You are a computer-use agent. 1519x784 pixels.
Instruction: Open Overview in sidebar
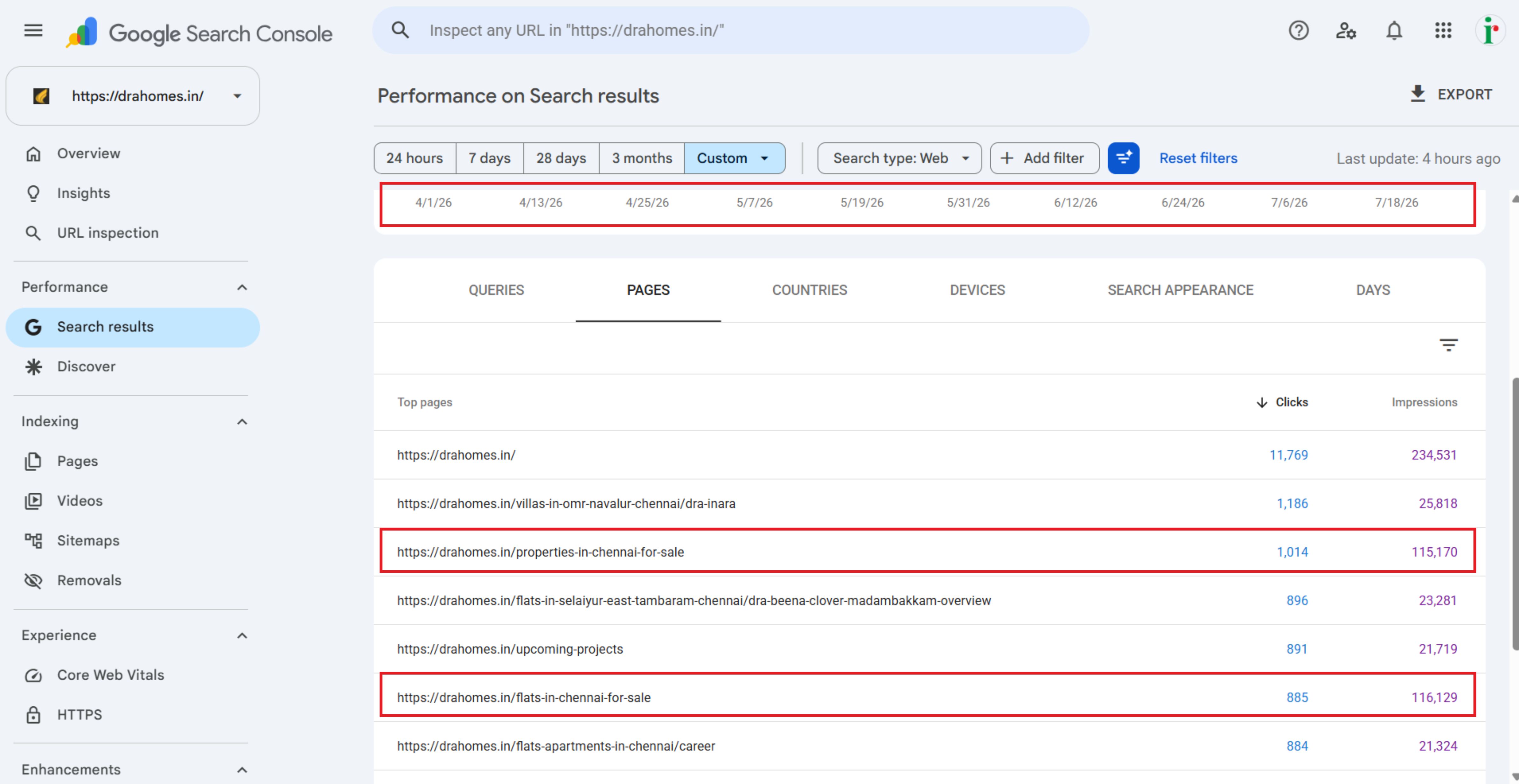133,154
